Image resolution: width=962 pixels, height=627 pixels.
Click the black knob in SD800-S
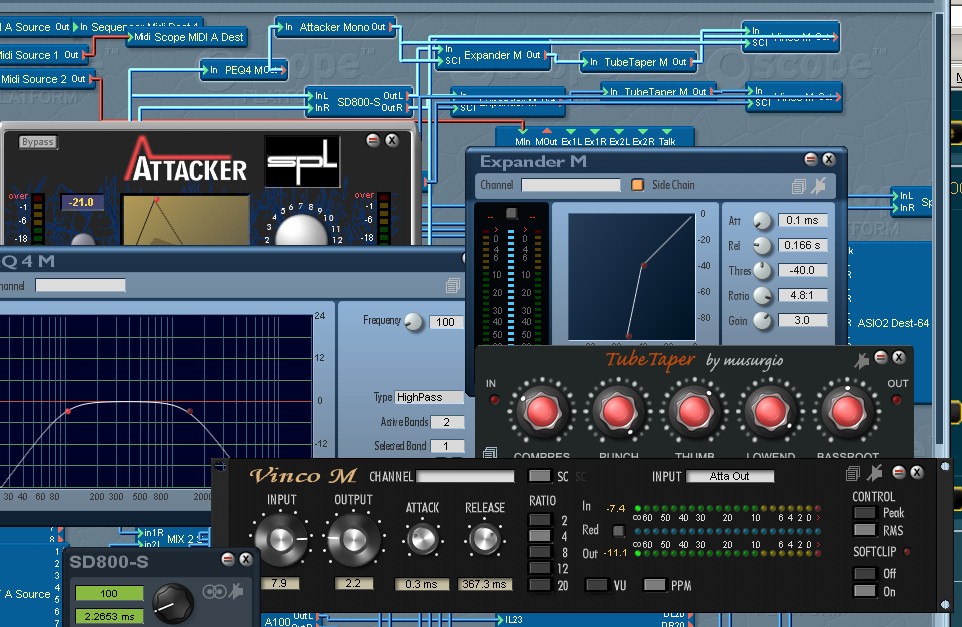[x=173, y=604]
